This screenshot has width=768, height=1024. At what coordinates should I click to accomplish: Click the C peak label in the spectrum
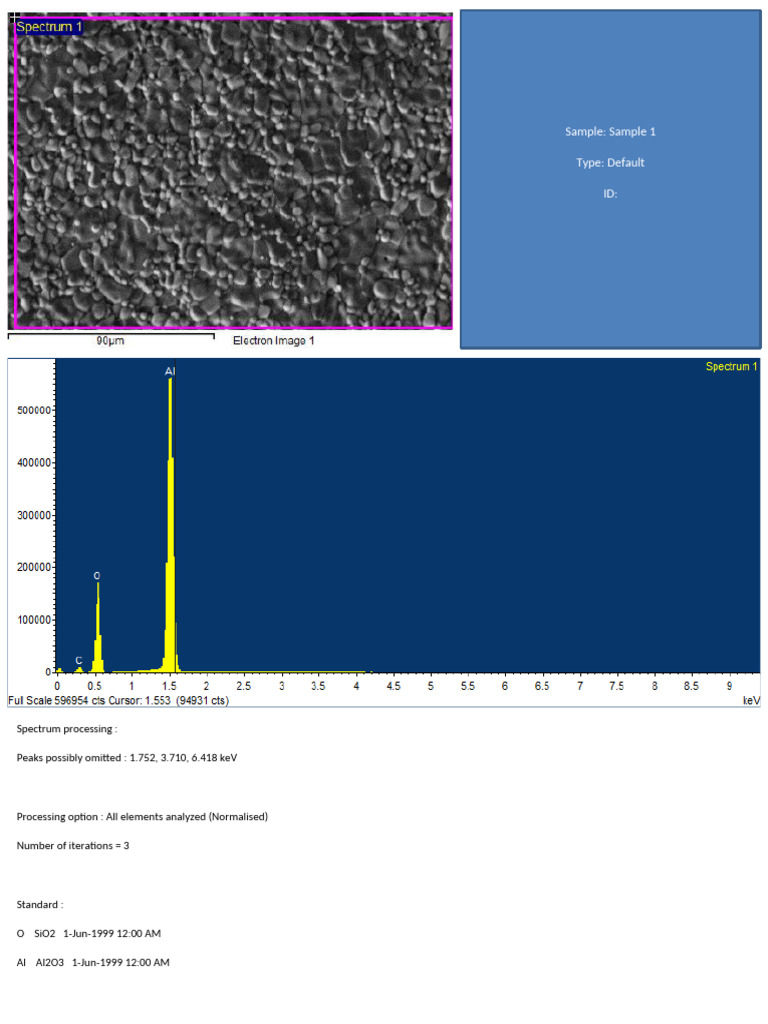pyautogui.click(x=78, y=660)
